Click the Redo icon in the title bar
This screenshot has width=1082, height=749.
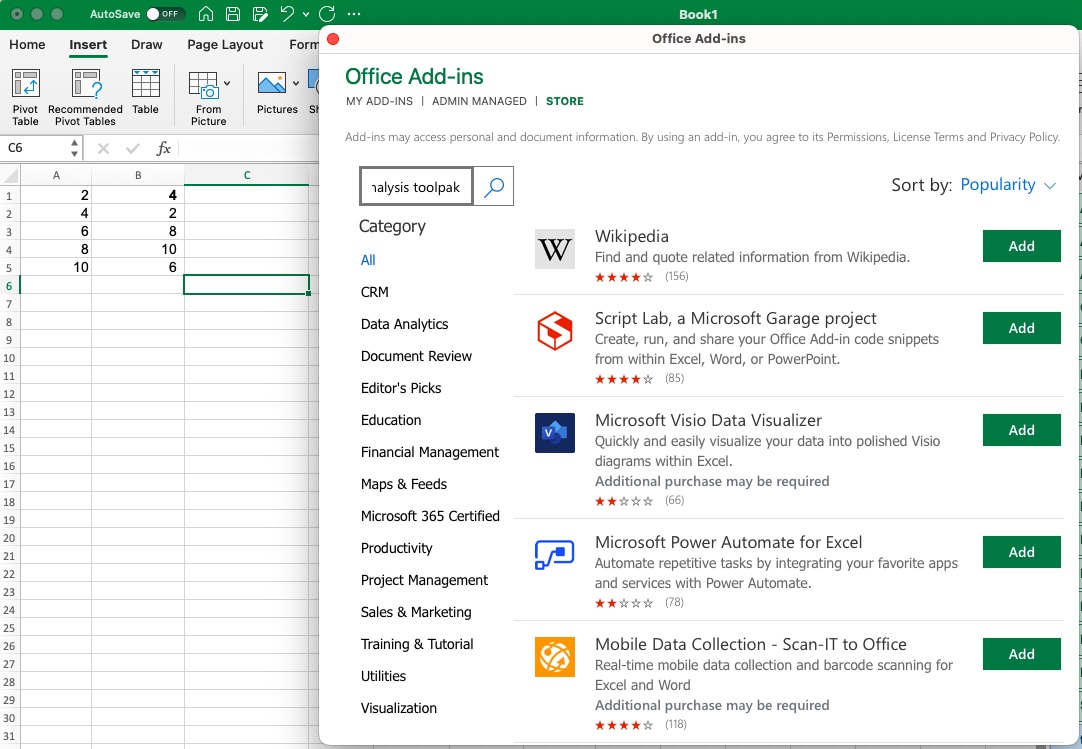pyautogui.click(x=327, y=14)
